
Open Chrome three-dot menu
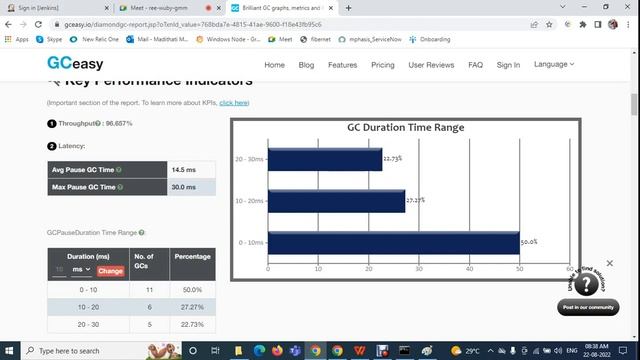[x=628, y=24]
